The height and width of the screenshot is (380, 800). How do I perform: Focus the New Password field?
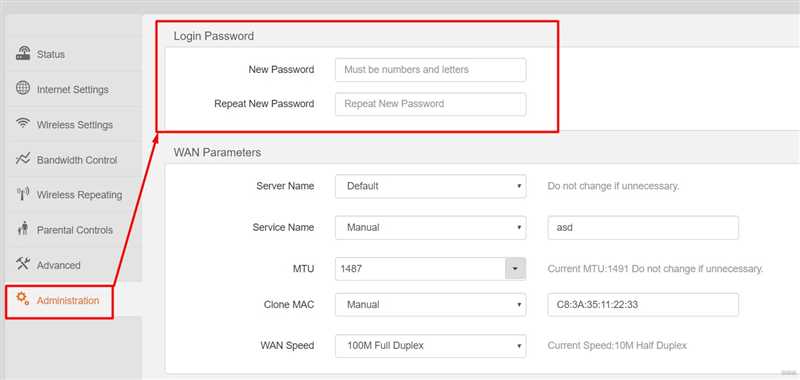[430, 70]
